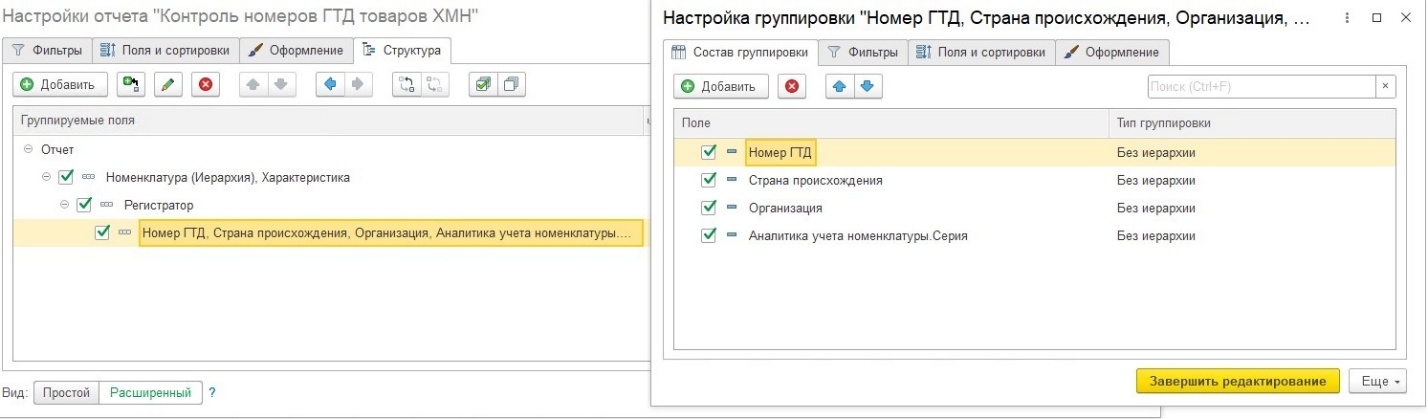Click the blue move up arrow in grouping dialog
The image size is (1428, 419).
pos(840,87)
